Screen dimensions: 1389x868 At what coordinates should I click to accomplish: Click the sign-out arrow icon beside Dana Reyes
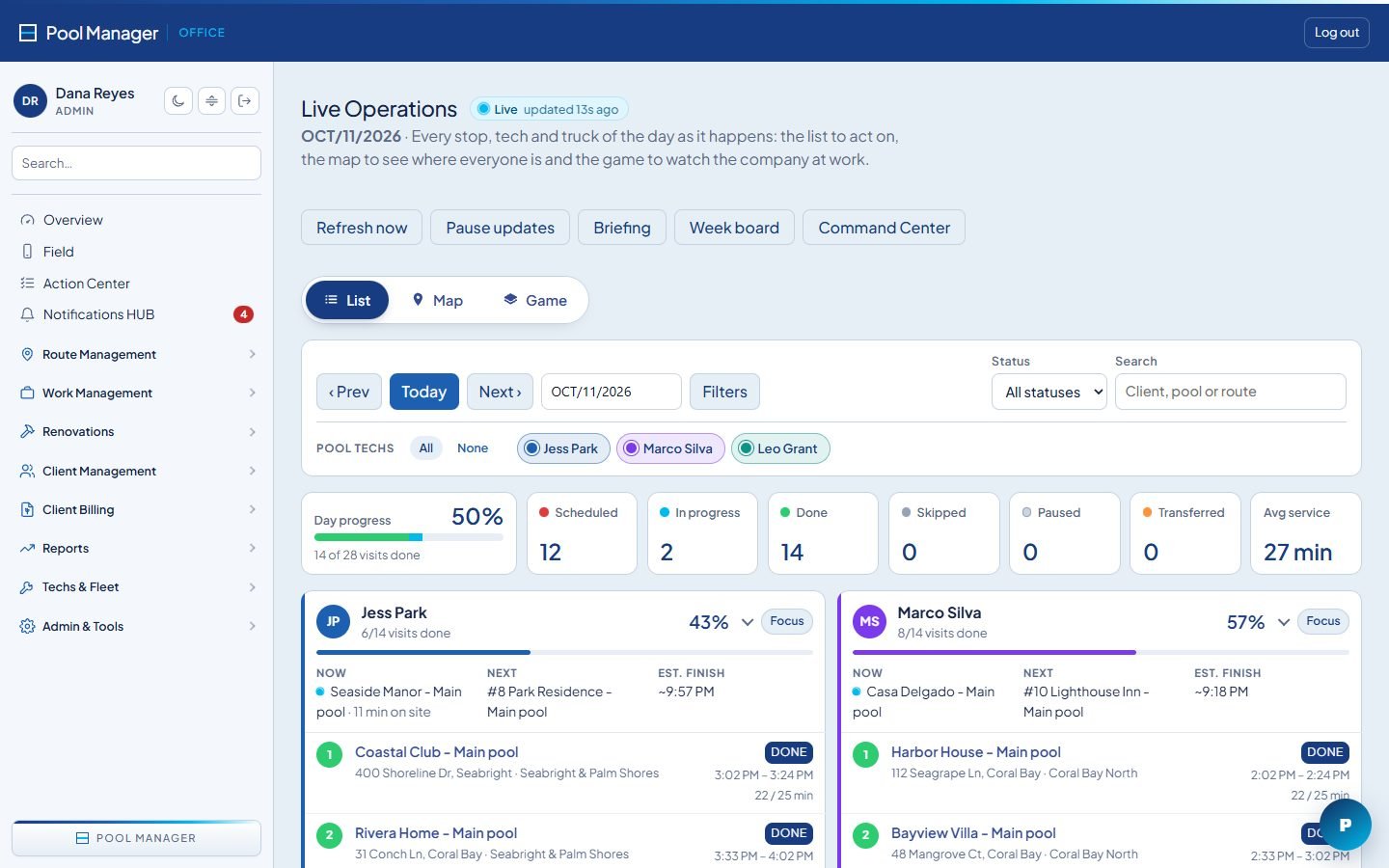coord(246,100)
